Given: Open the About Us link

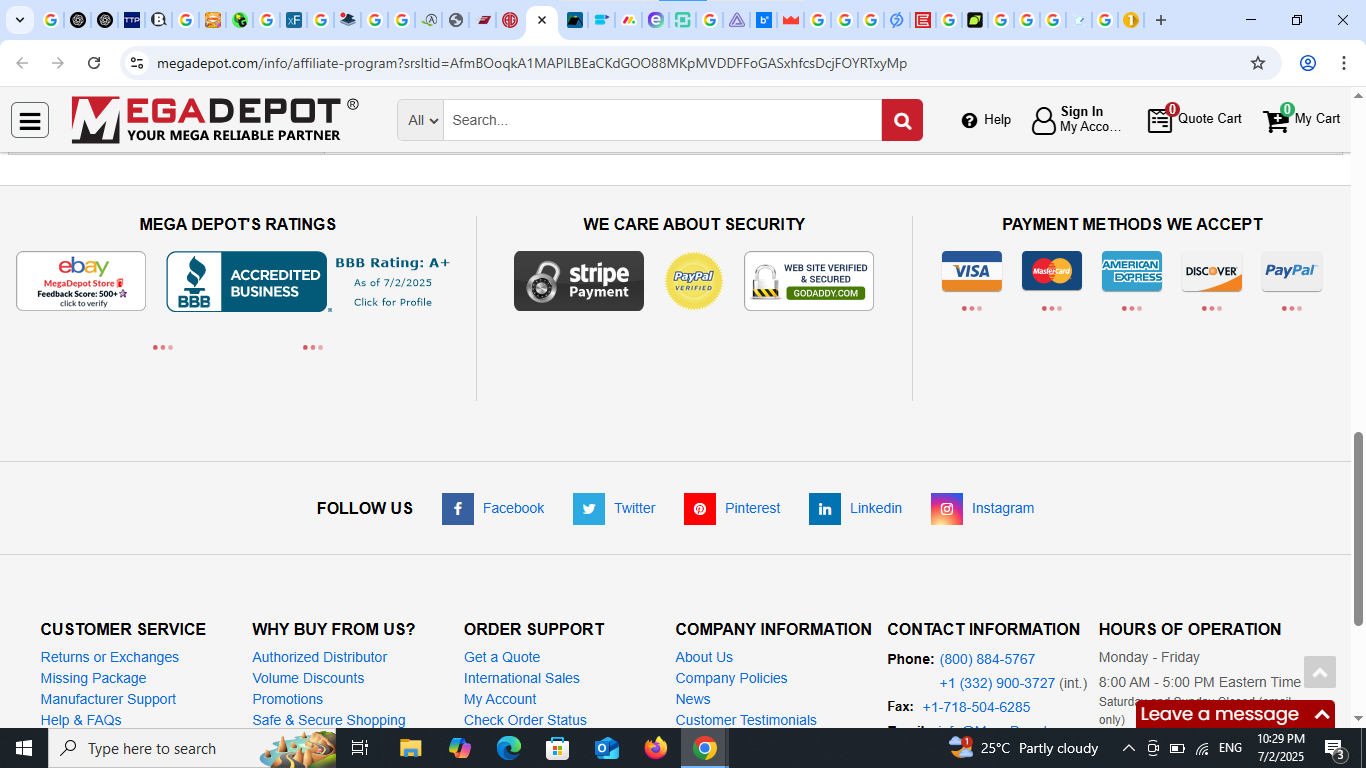Looking at the screenshot, I should click(x=704, y=657).
